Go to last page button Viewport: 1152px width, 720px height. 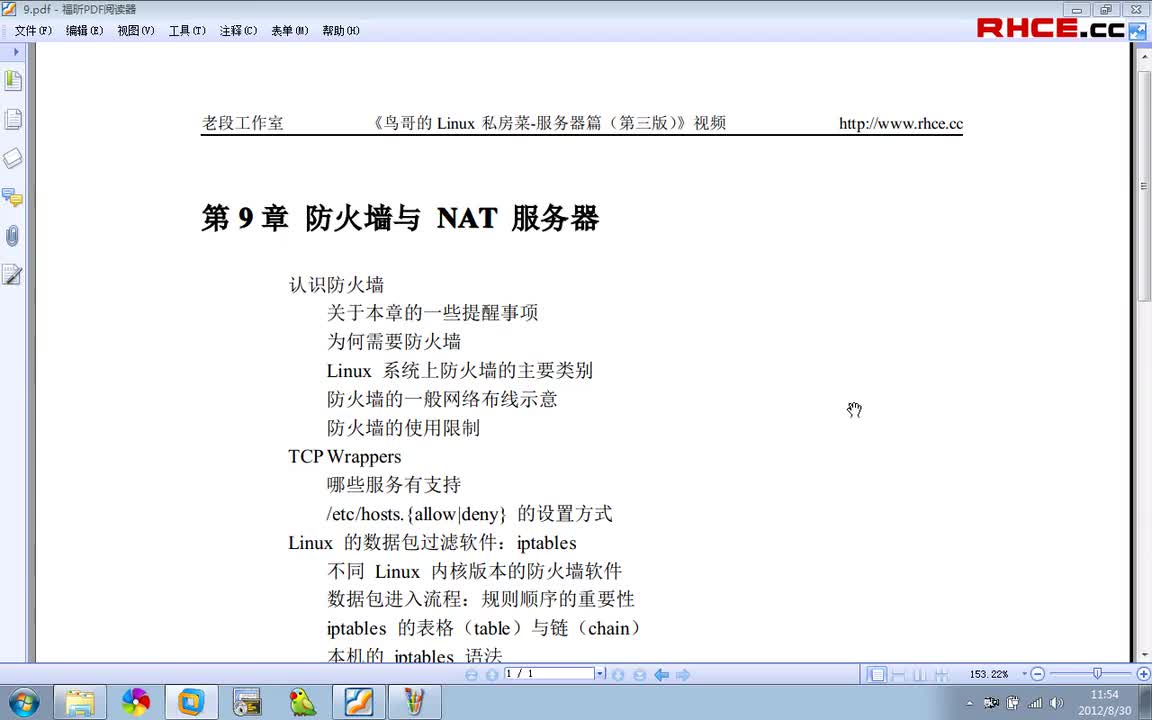pyautogui.click(x=639, y=674)
